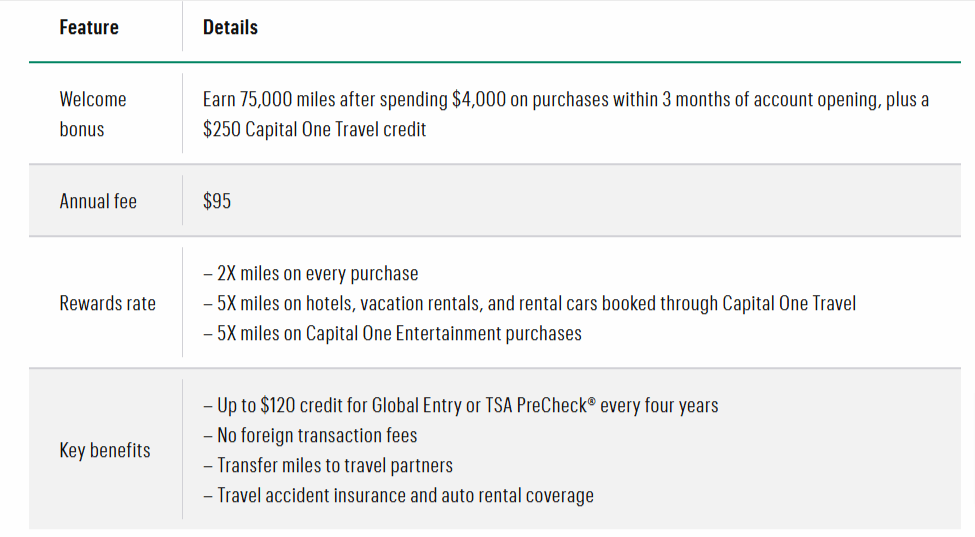Click 'Transfer miles to travel partners' line
This screenshot has height=537, width=975.
click(335, 465)
